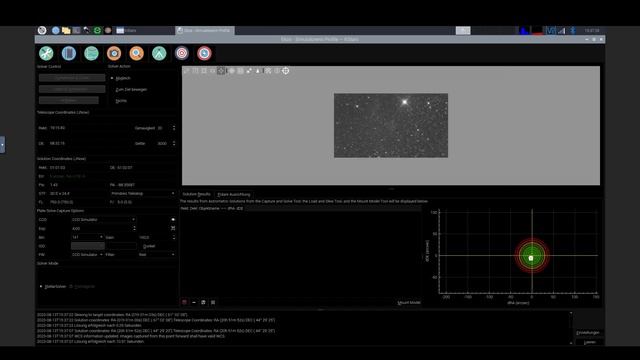Click the Bluetooth tray icon
This screenshot has height=360, width=640.
click(573, 30)
